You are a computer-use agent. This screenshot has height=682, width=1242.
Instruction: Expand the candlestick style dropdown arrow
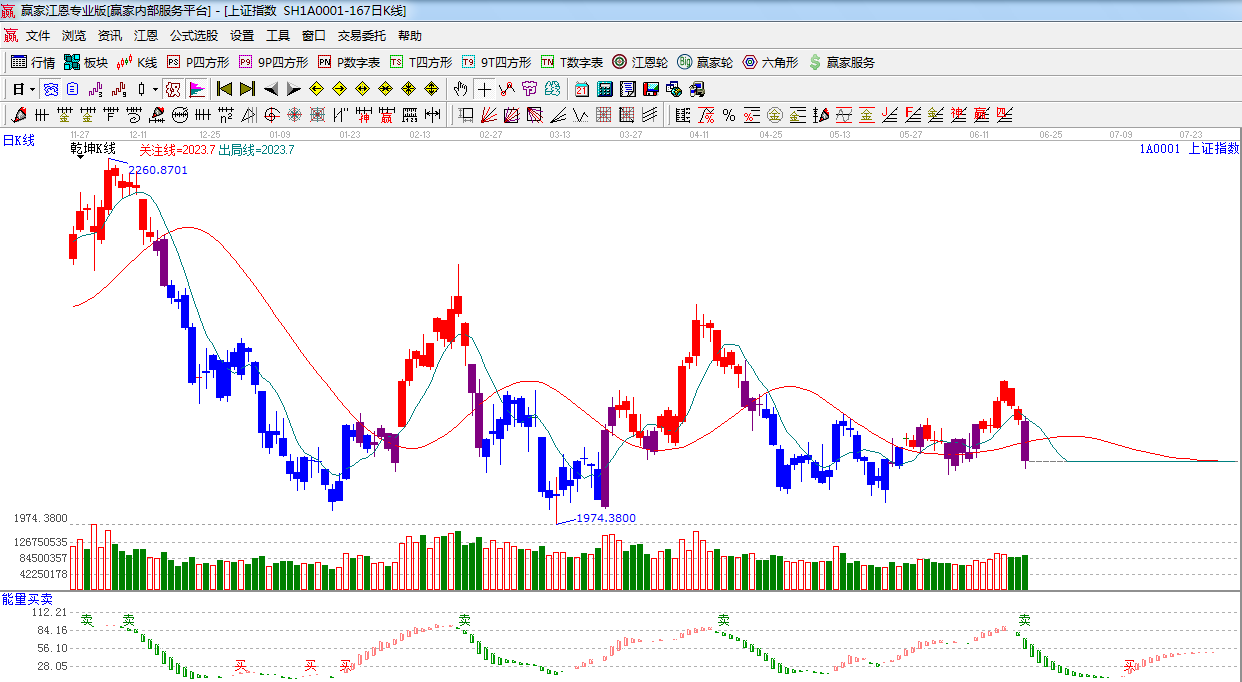point(155,89)
